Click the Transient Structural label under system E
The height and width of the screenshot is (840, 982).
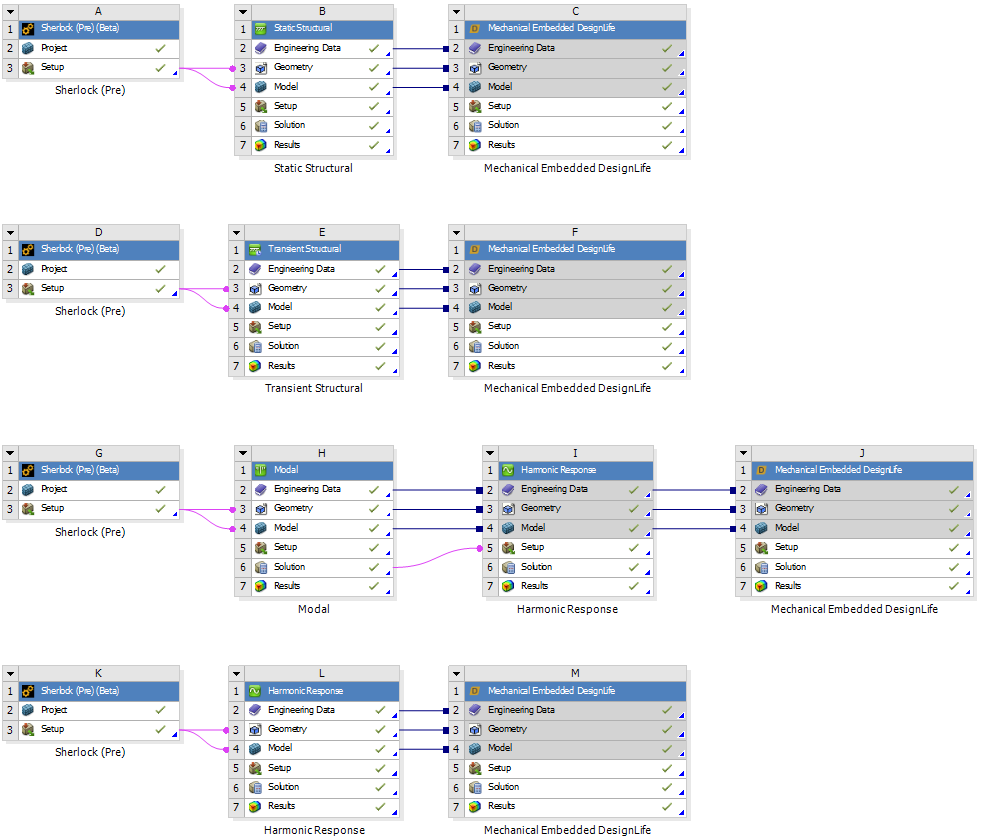point(314,388)
